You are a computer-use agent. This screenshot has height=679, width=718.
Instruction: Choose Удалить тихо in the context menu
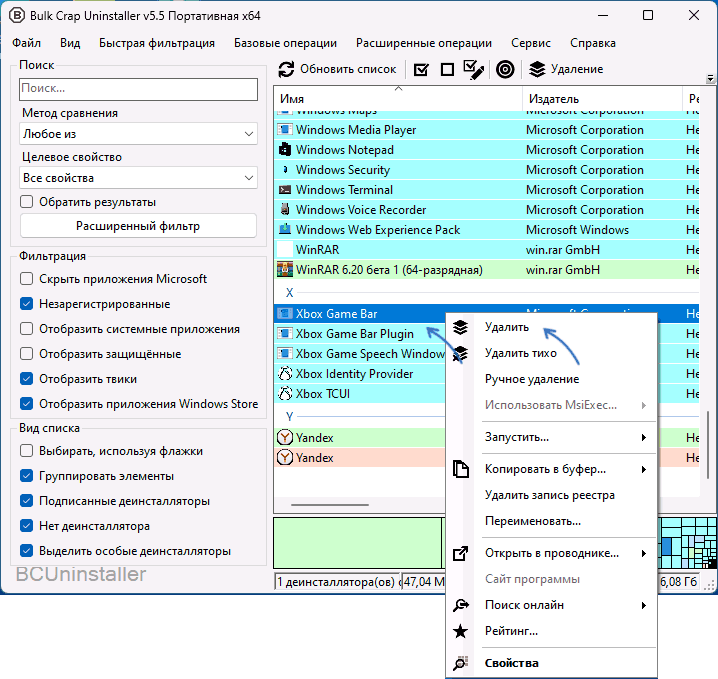[520, 353]
